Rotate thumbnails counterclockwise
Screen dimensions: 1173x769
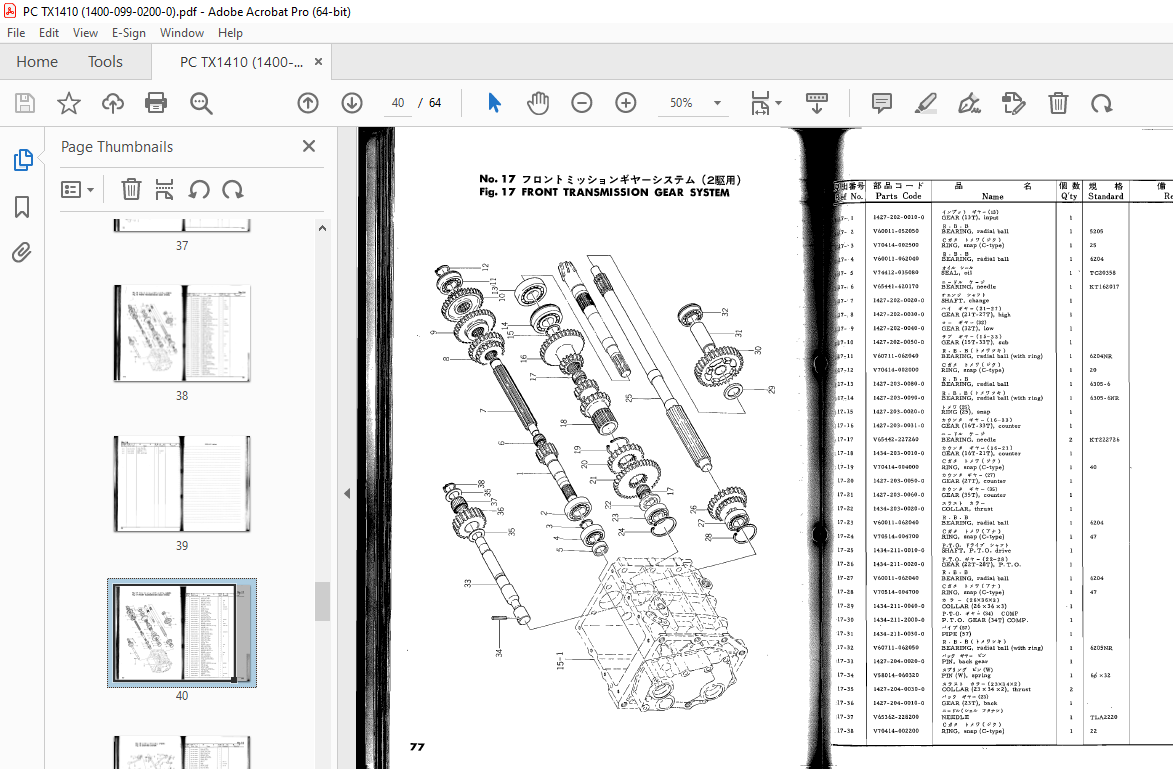click(198, 189)
